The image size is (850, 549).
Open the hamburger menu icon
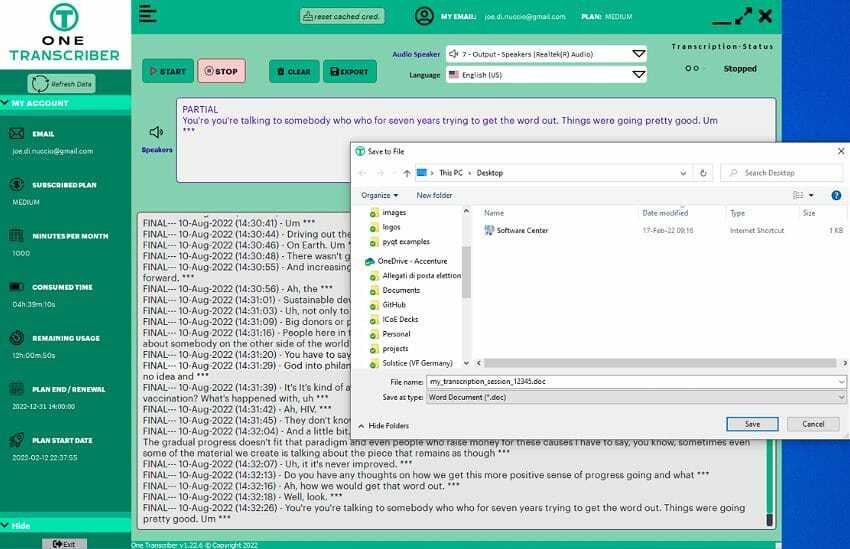[x=147, y=14]
